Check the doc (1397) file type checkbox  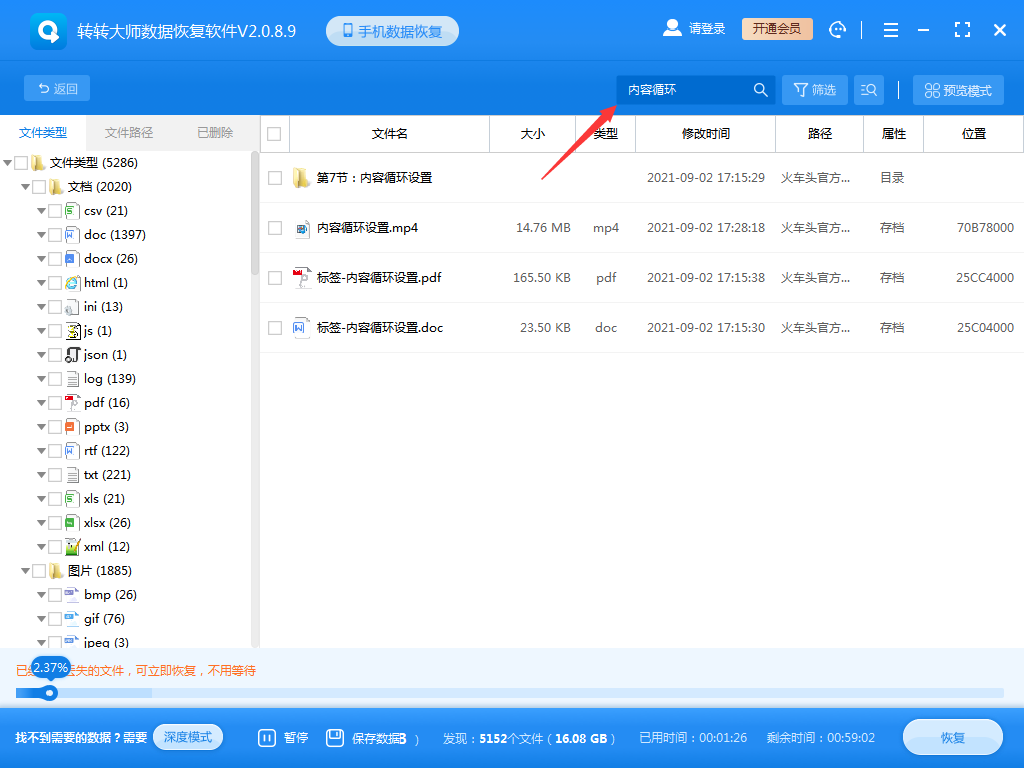click(x=55, y=234)
